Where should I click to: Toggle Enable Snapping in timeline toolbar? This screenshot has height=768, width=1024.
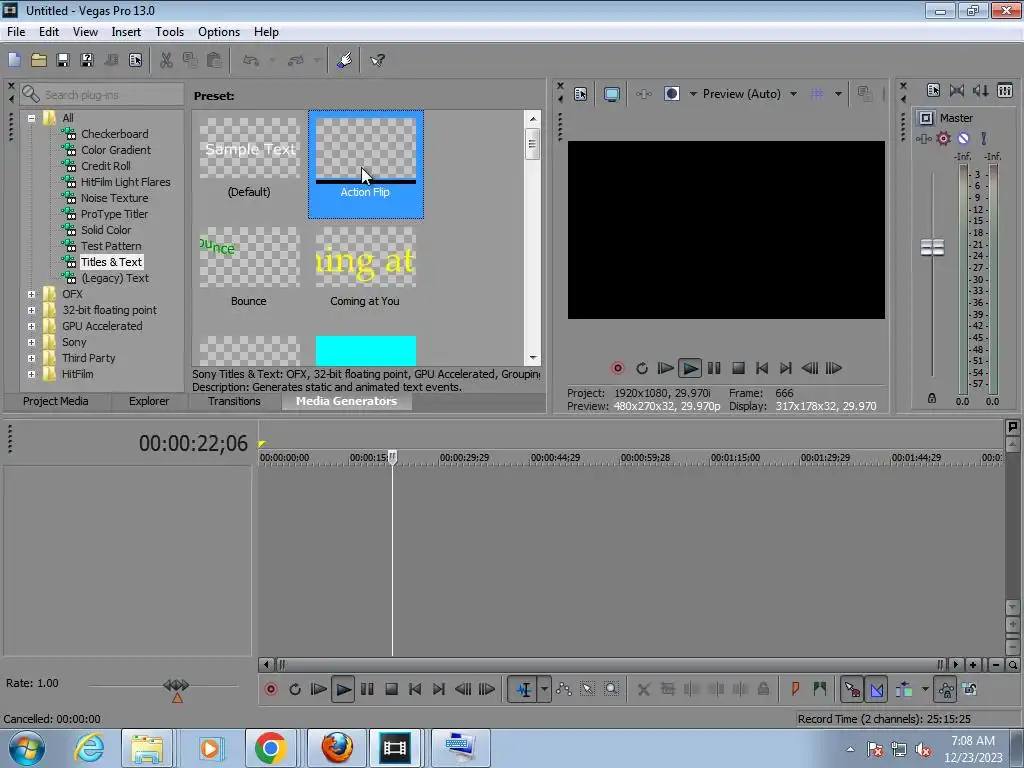tap(852, 689)
